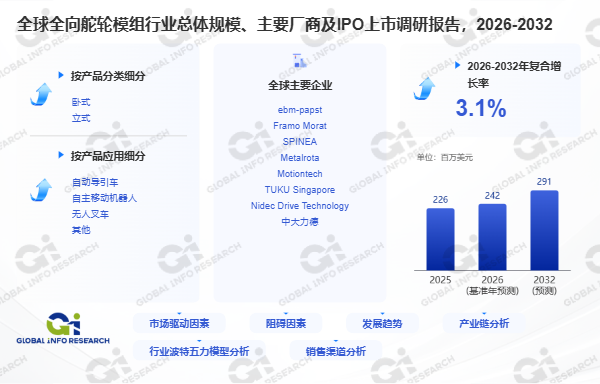Click the Motiontech company name
This screenshot has height=384, width=600.
(x=300, y=174)
